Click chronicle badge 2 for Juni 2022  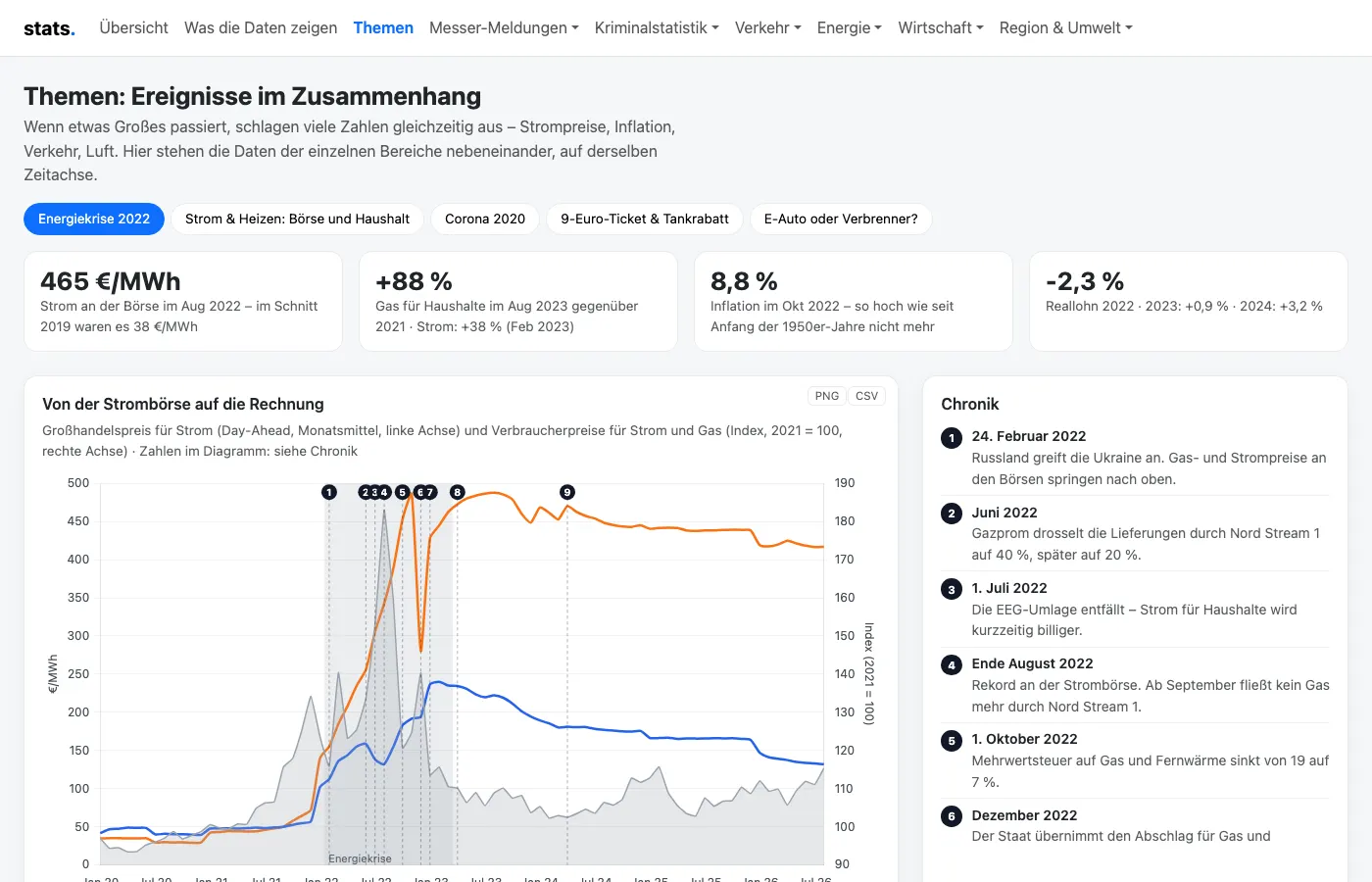(x=952, y=514)
